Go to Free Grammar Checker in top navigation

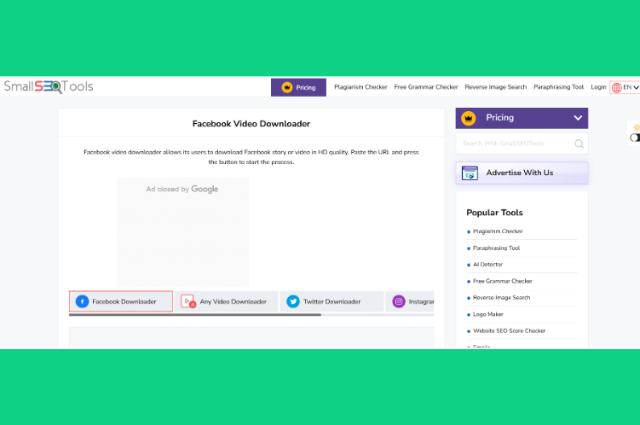(426, 87)
